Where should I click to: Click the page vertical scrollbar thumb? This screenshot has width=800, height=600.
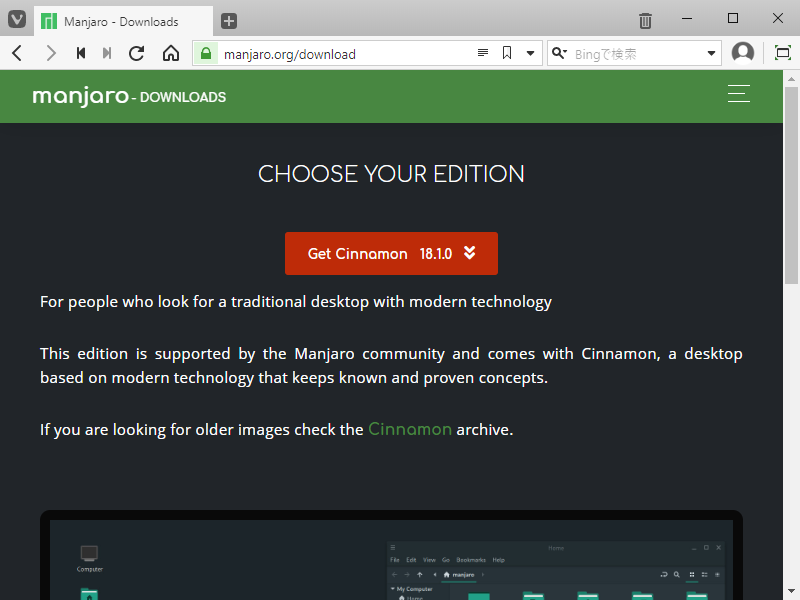pyautogui.click(x=791, y=185)
